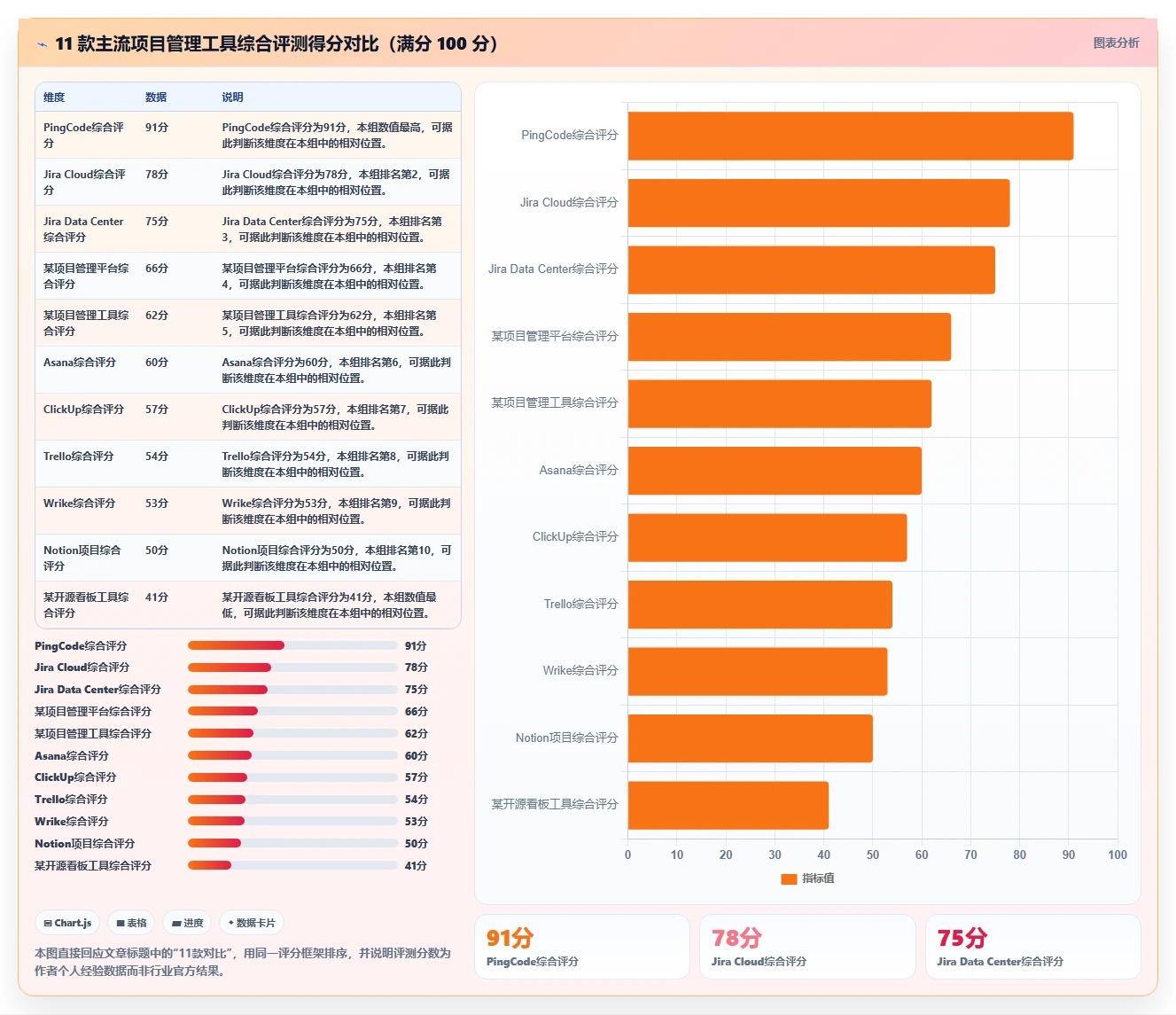Click the 57分 cell in the table

click(x=157, y=410)
